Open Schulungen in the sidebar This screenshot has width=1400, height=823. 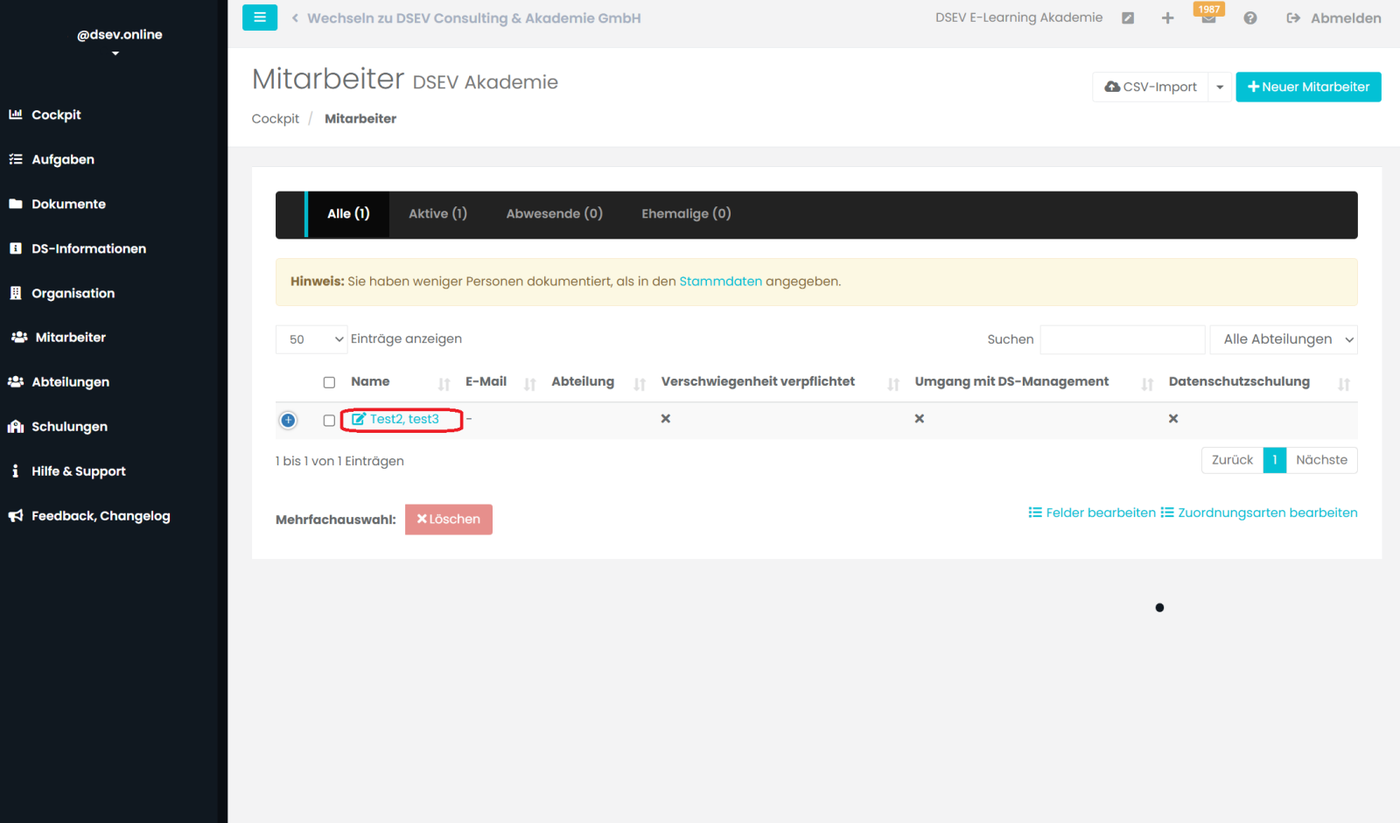click(x=69, y=426)
